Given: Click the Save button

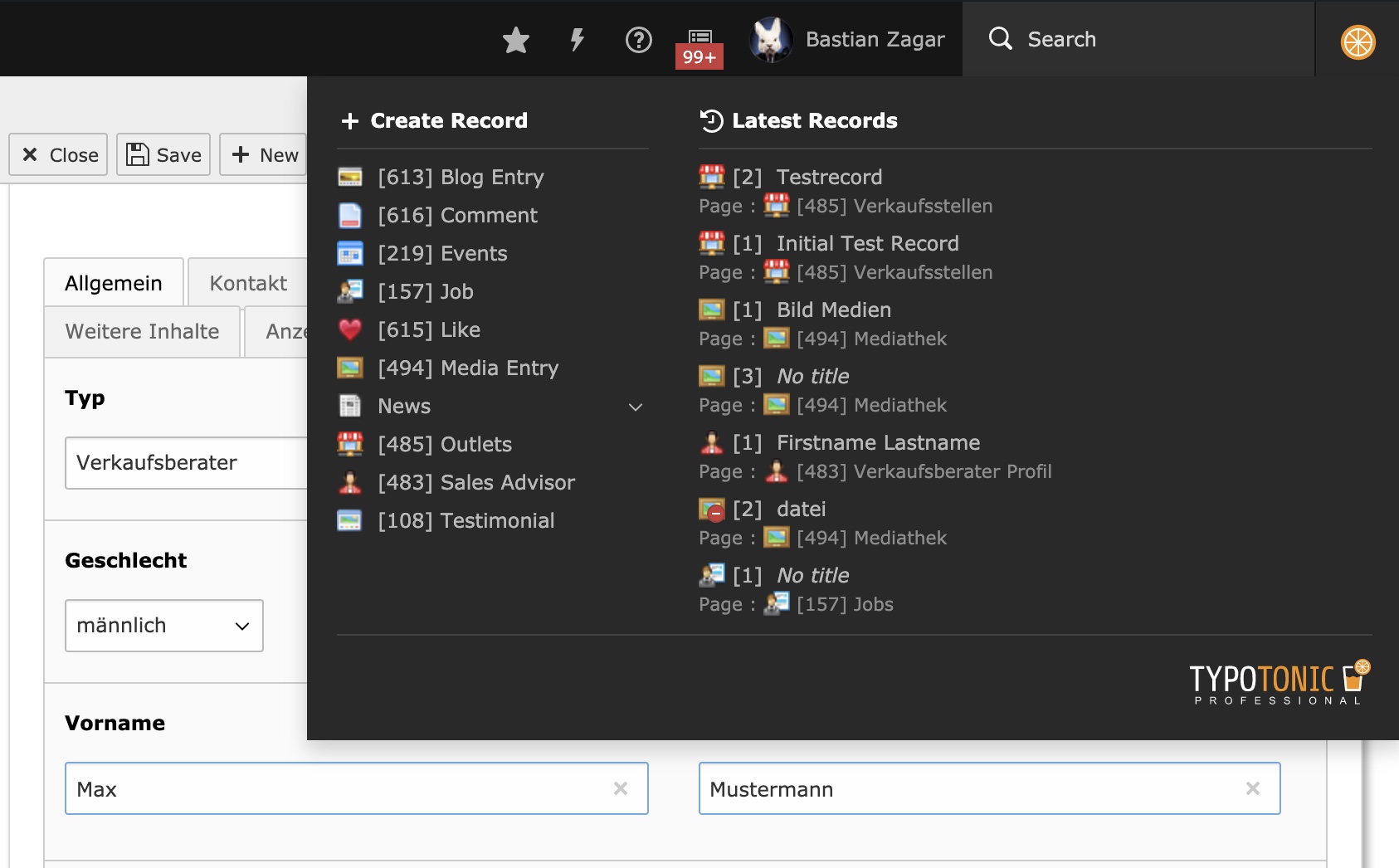Looking at the screenshot, I should [x=163, y=154].
